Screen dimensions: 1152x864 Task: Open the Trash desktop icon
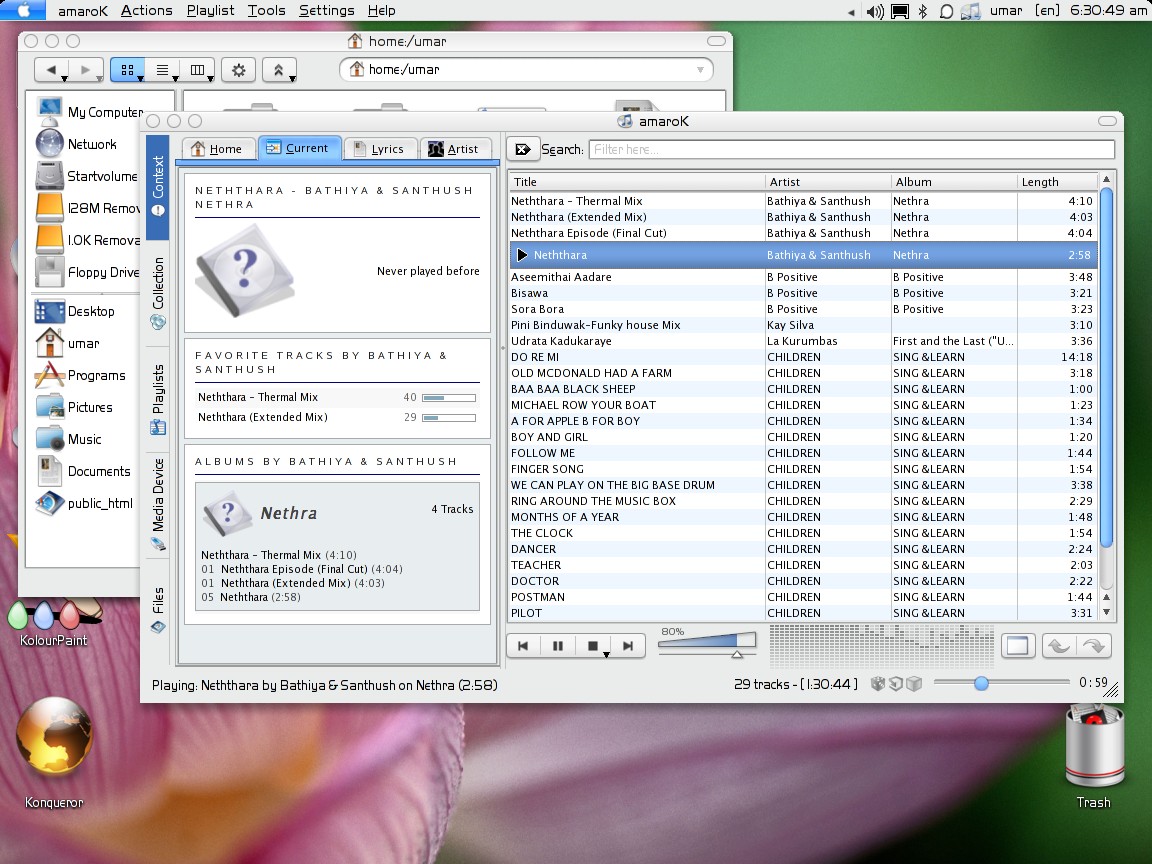point(1094,757)
